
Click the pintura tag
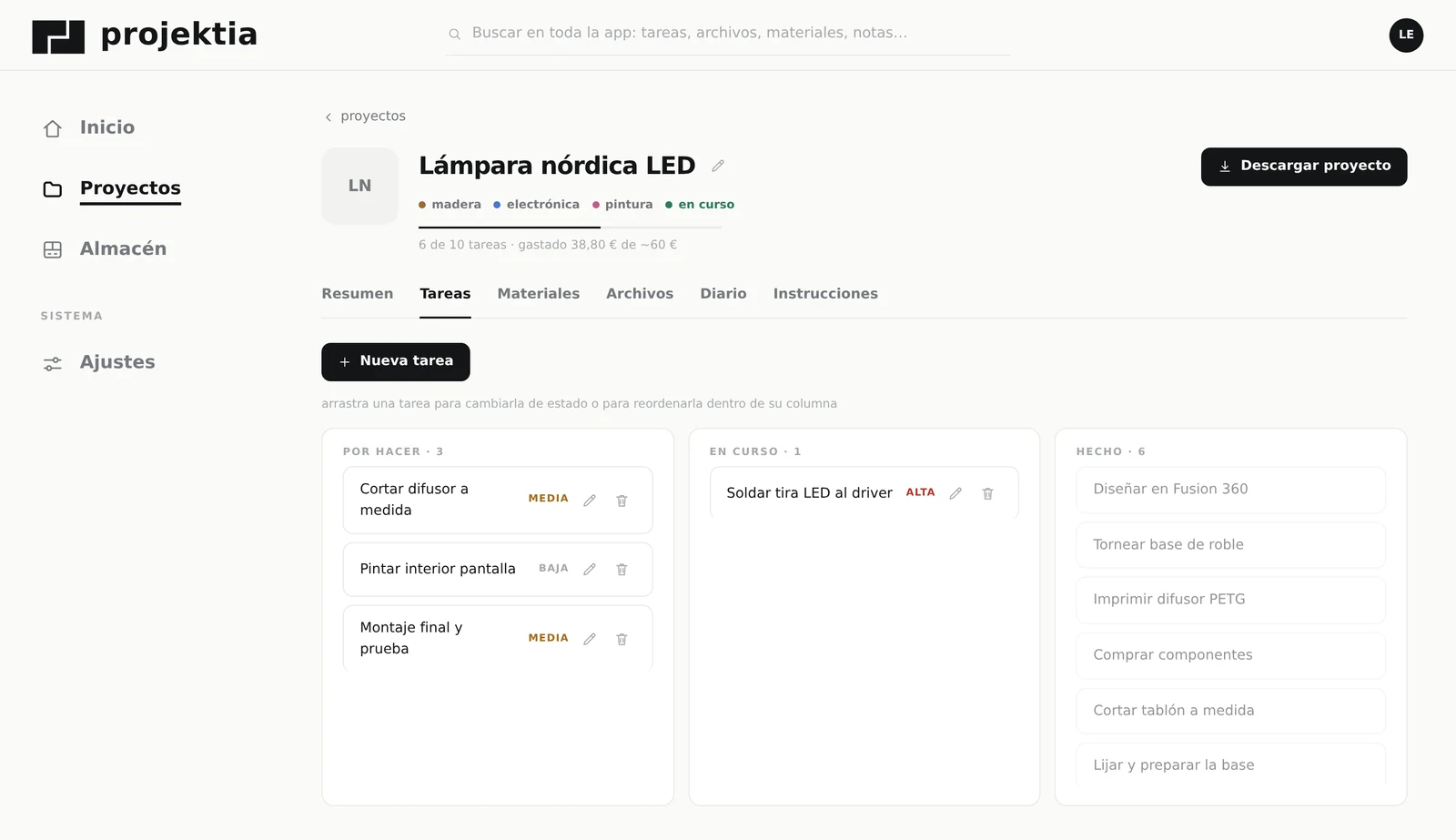coord(622,205)
